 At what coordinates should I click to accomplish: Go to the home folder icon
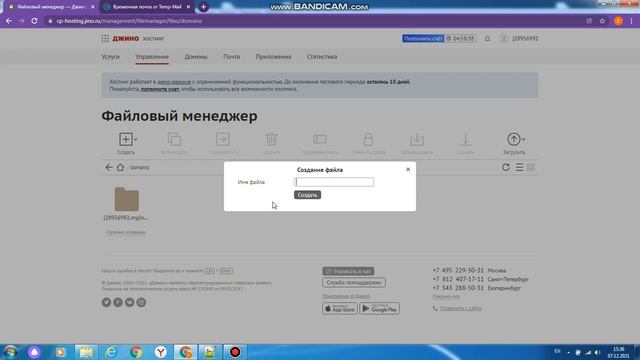[x=120, y=167]
